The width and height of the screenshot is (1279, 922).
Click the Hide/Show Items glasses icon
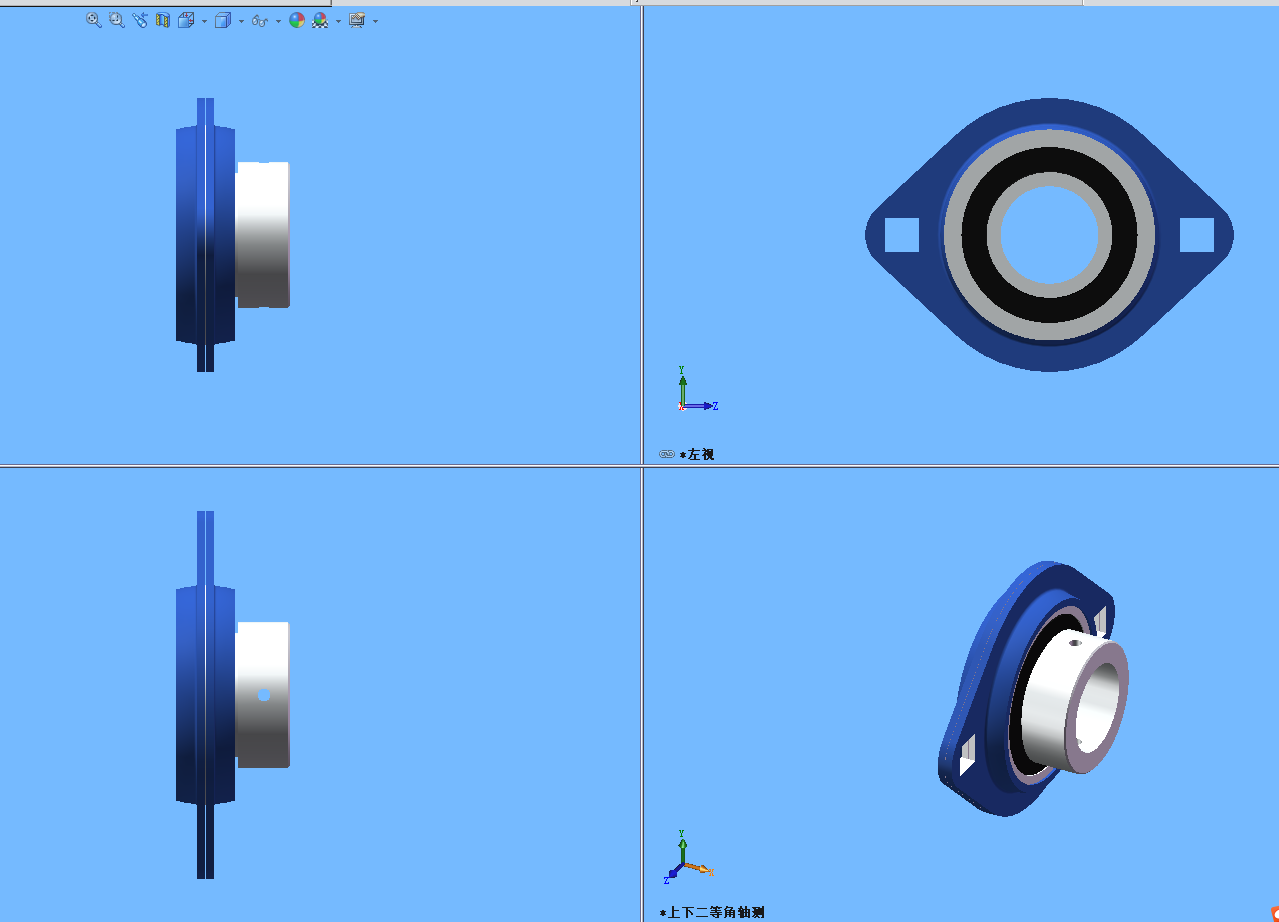point(260,21)
